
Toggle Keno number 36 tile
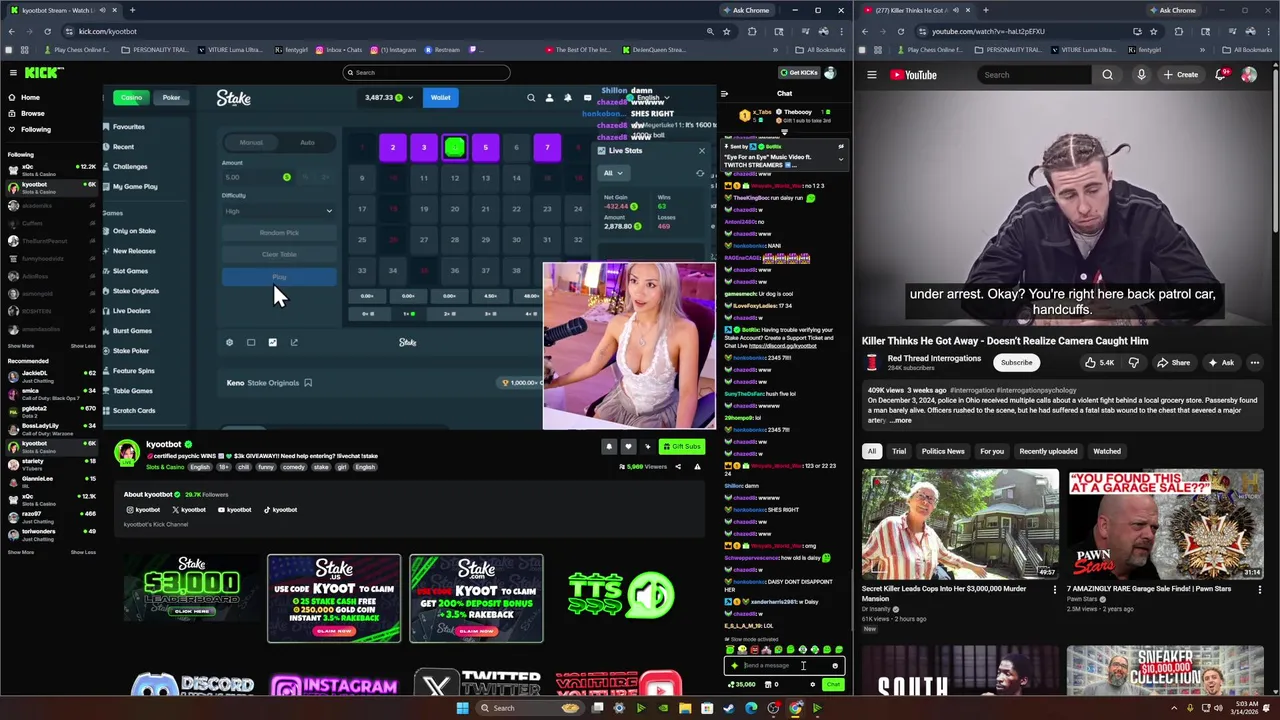pyautogui.click(x=454, y=270)
